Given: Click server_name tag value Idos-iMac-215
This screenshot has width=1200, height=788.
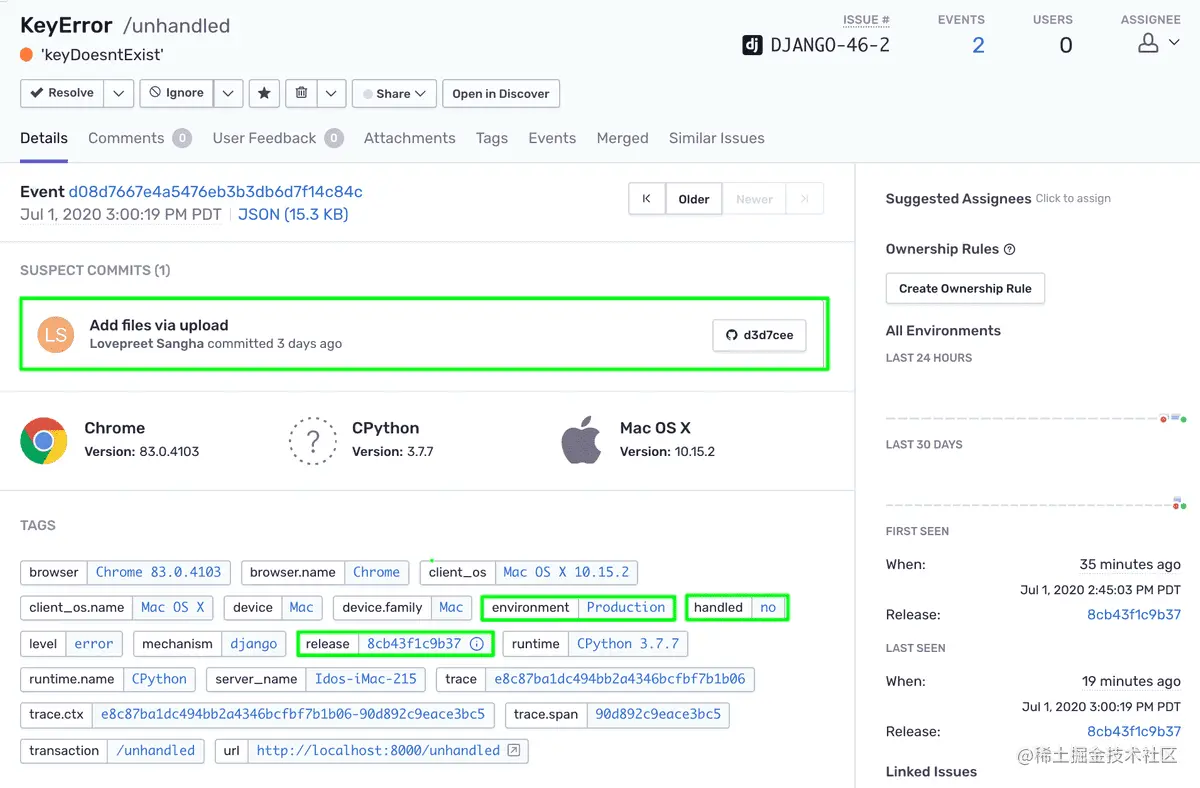Looking at the screenshot, I should (x=366, y=679).
